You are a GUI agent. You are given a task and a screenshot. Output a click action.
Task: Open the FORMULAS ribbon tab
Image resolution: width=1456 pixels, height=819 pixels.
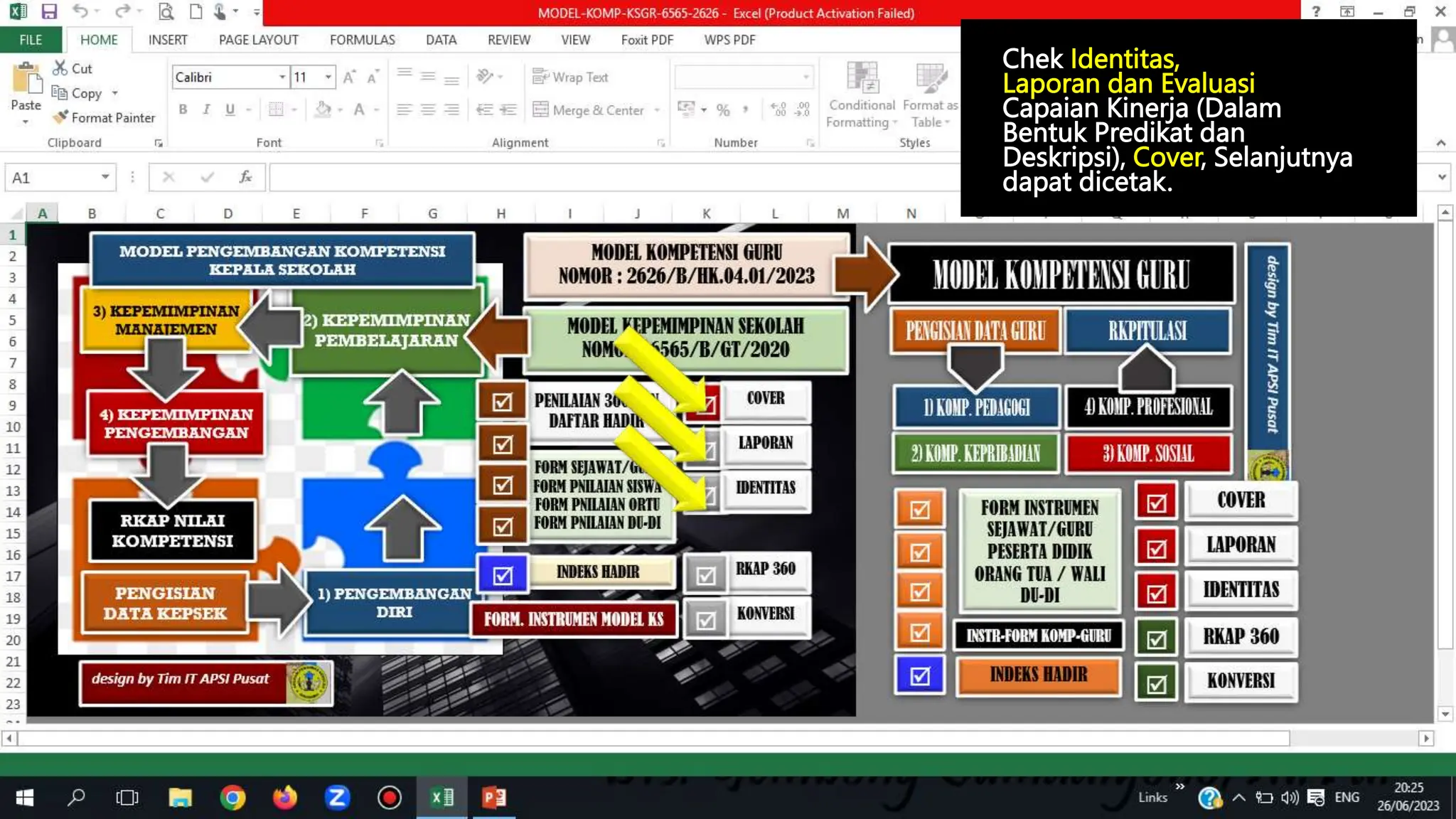[x=362, y=40]
